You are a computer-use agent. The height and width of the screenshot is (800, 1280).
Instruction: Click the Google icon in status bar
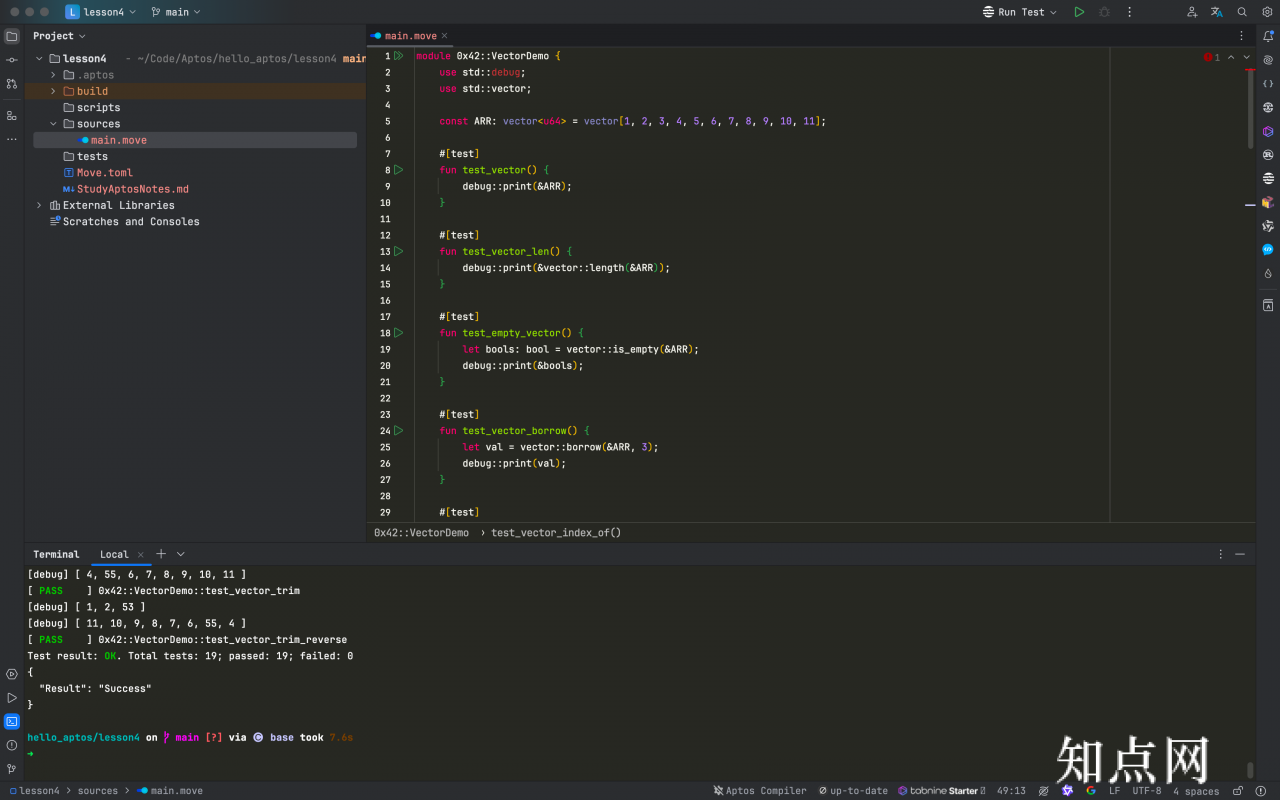1091,791
